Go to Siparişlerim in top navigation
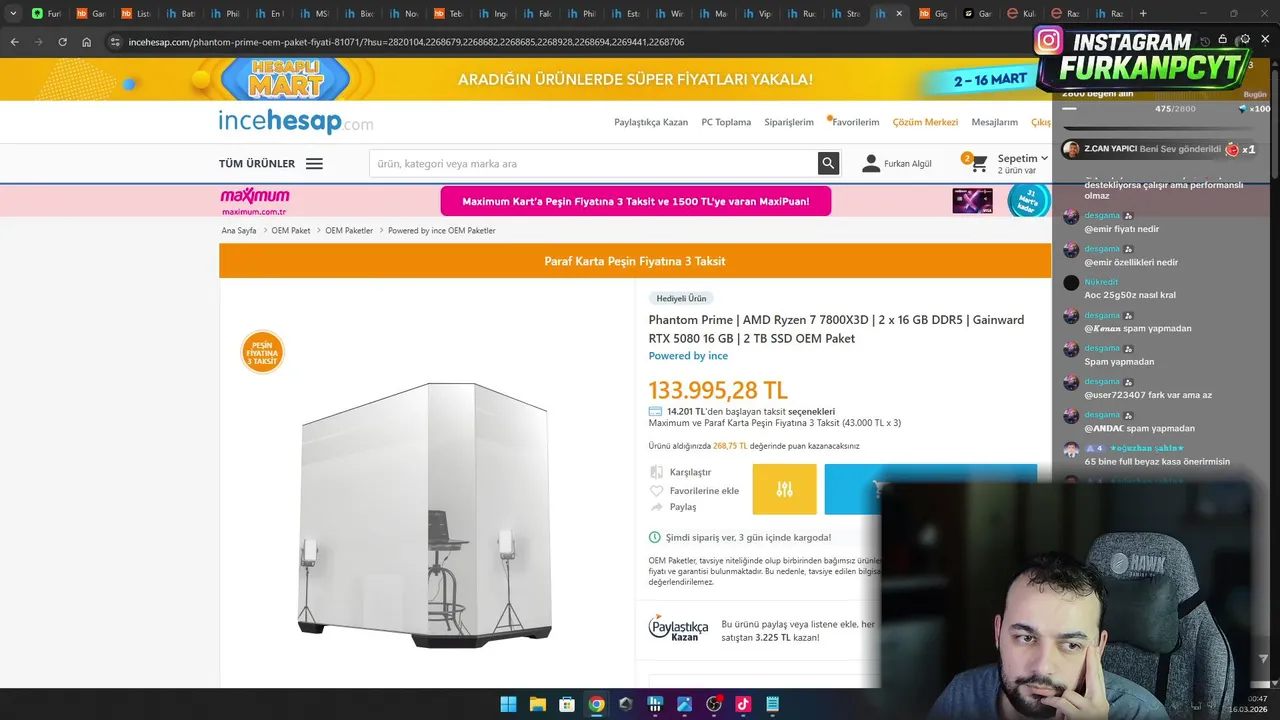The image size is (1280, 720). coord(789,122)
